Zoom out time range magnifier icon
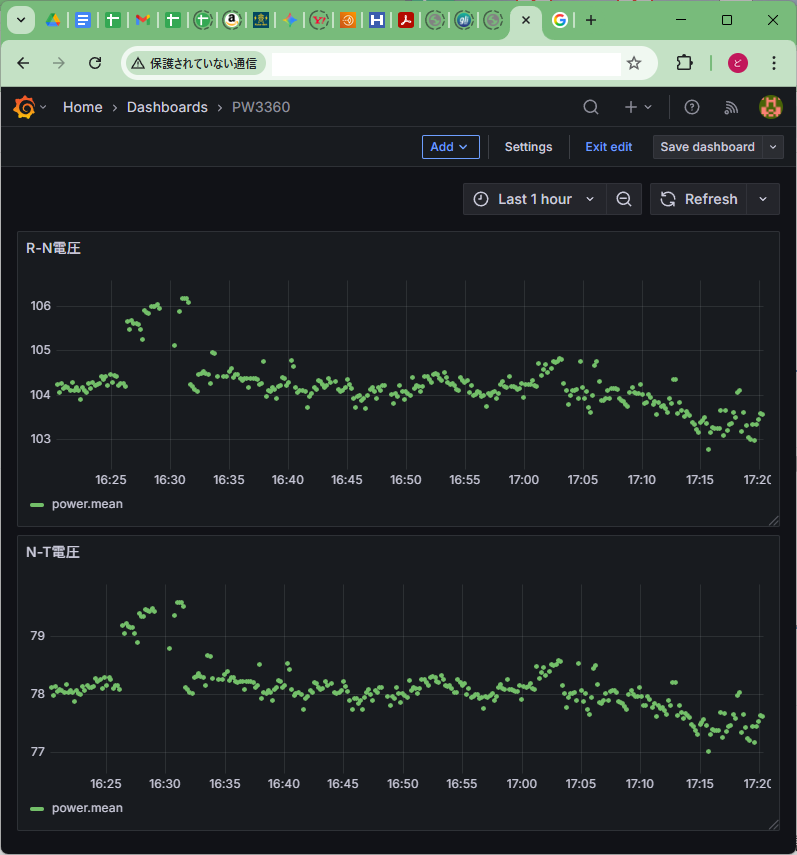Image resolution: width=797 pixels, height=855 pixels. 624,199
